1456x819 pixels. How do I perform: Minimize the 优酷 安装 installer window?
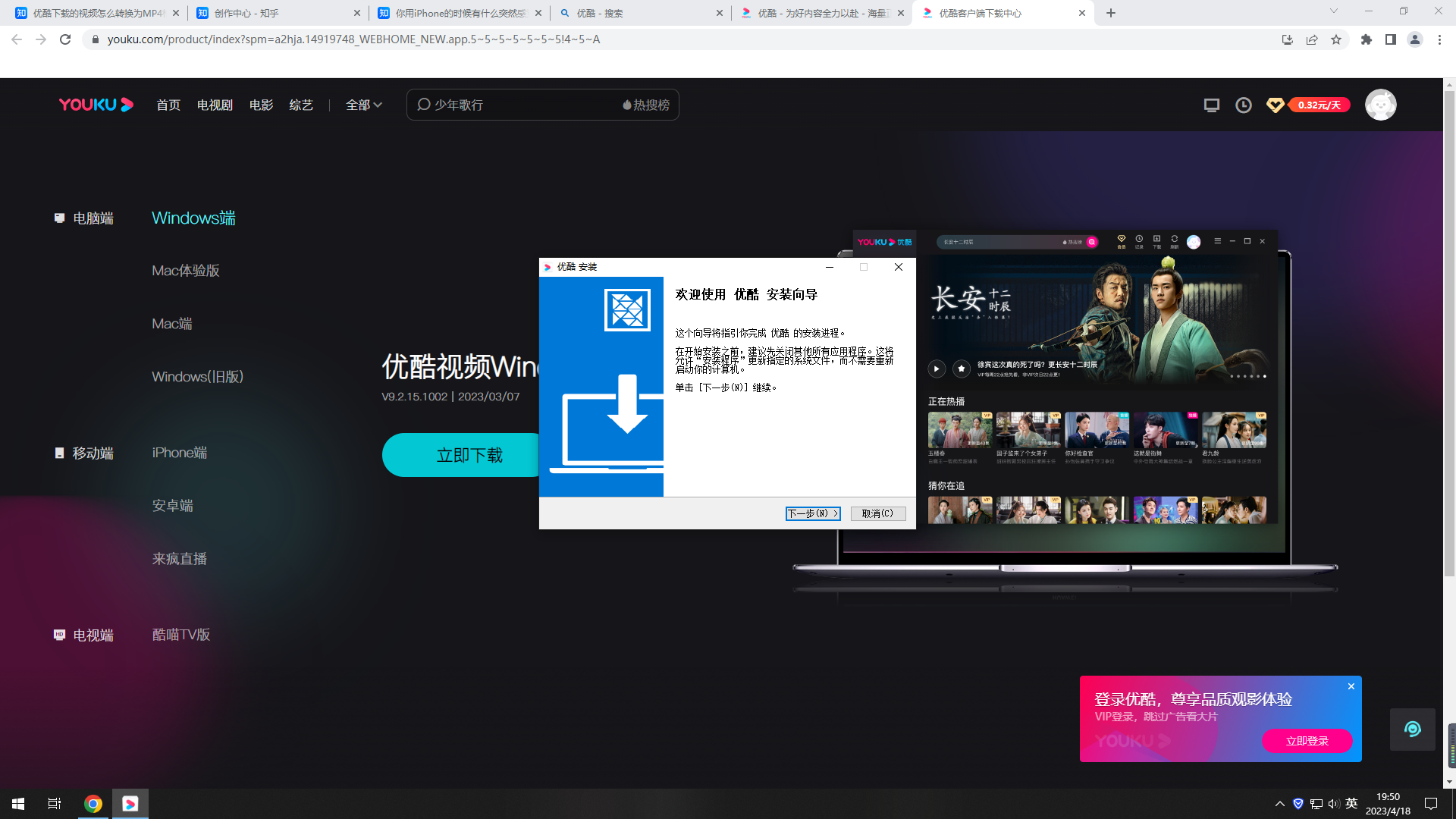[830, 267]
